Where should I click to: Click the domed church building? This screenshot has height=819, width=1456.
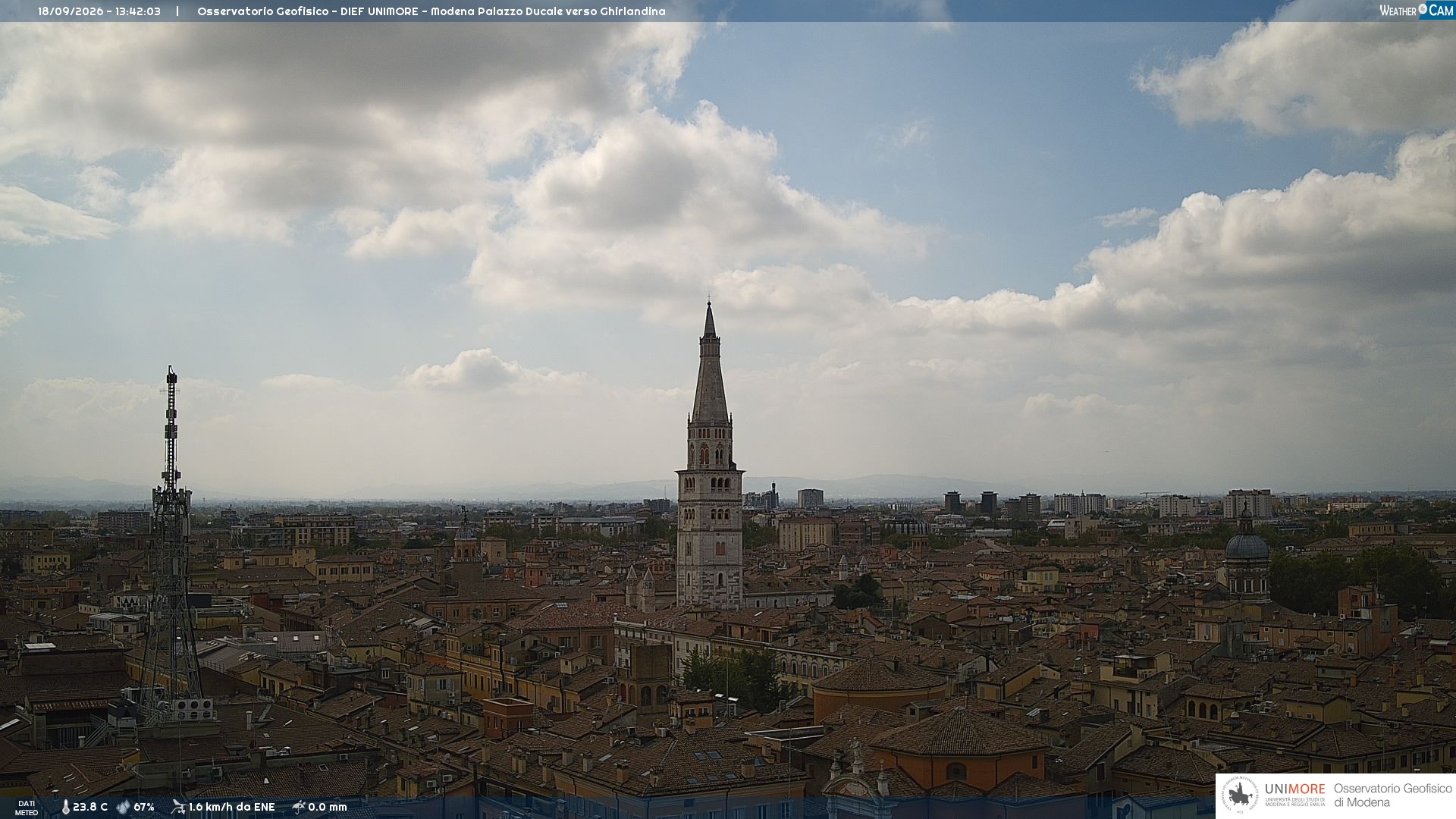[x=1247, y=557]
